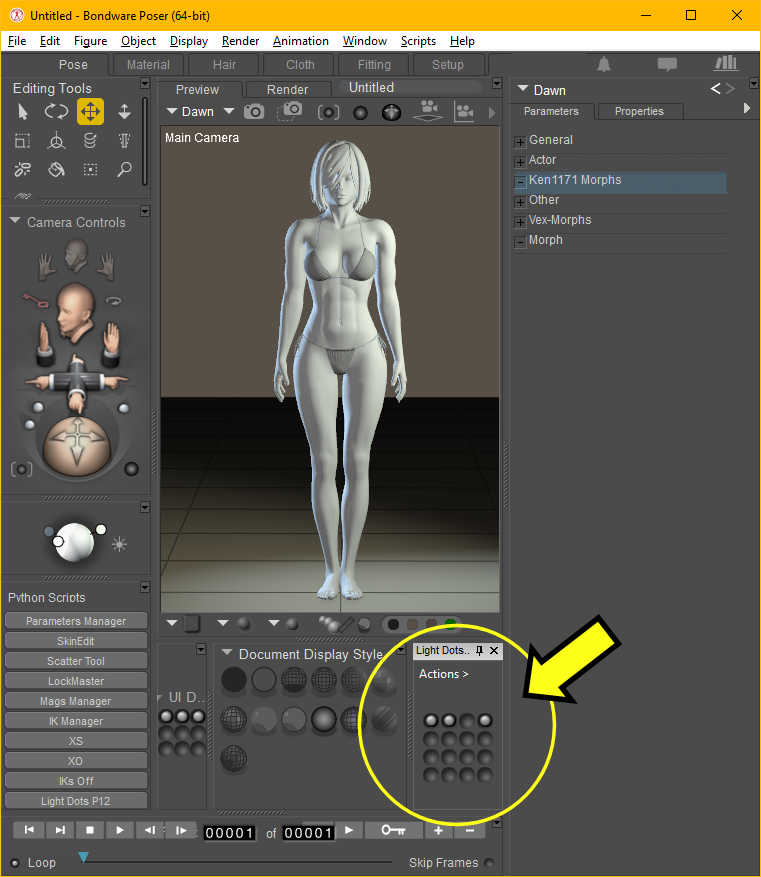Open the library books icon
761x877 pixels.
726,64
